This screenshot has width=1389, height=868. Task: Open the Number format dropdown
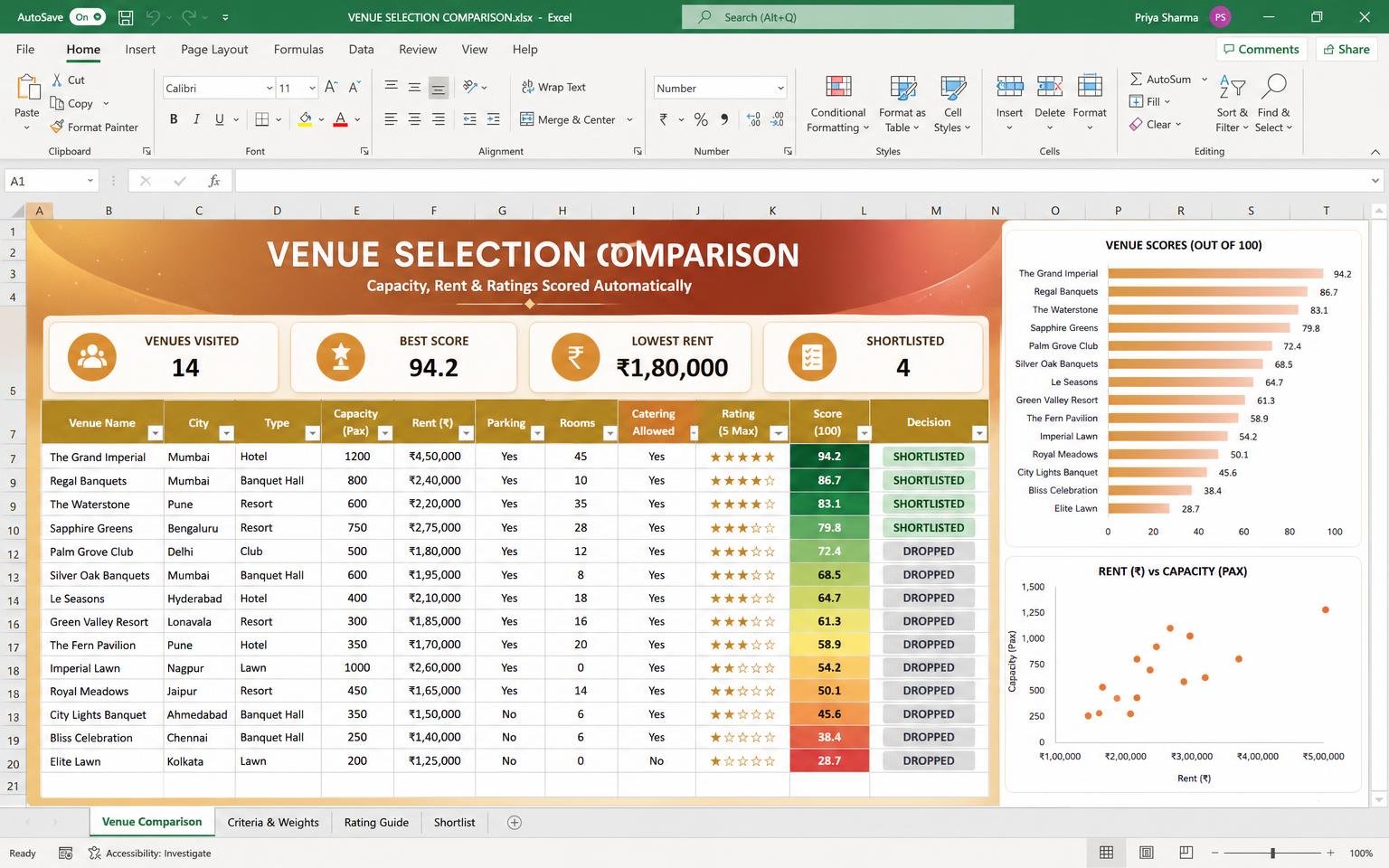tap(780, 88)
